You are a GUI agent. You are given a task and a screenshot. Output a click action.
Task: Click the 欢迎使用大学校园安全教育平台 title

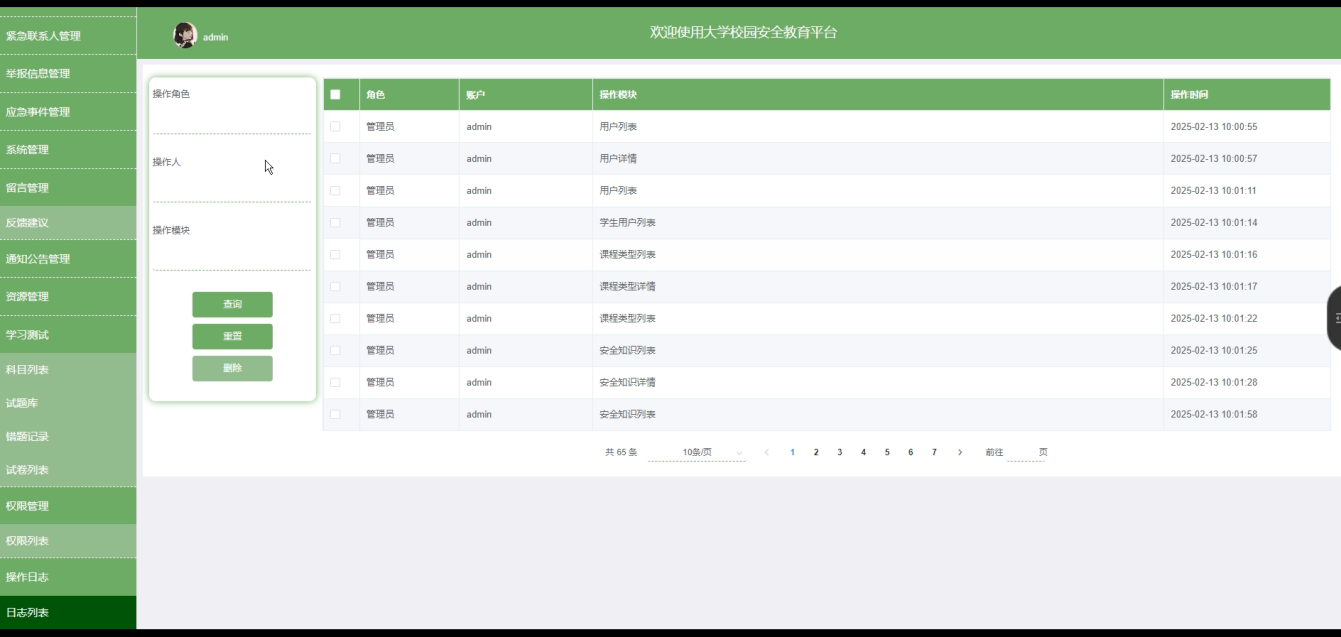743,32
